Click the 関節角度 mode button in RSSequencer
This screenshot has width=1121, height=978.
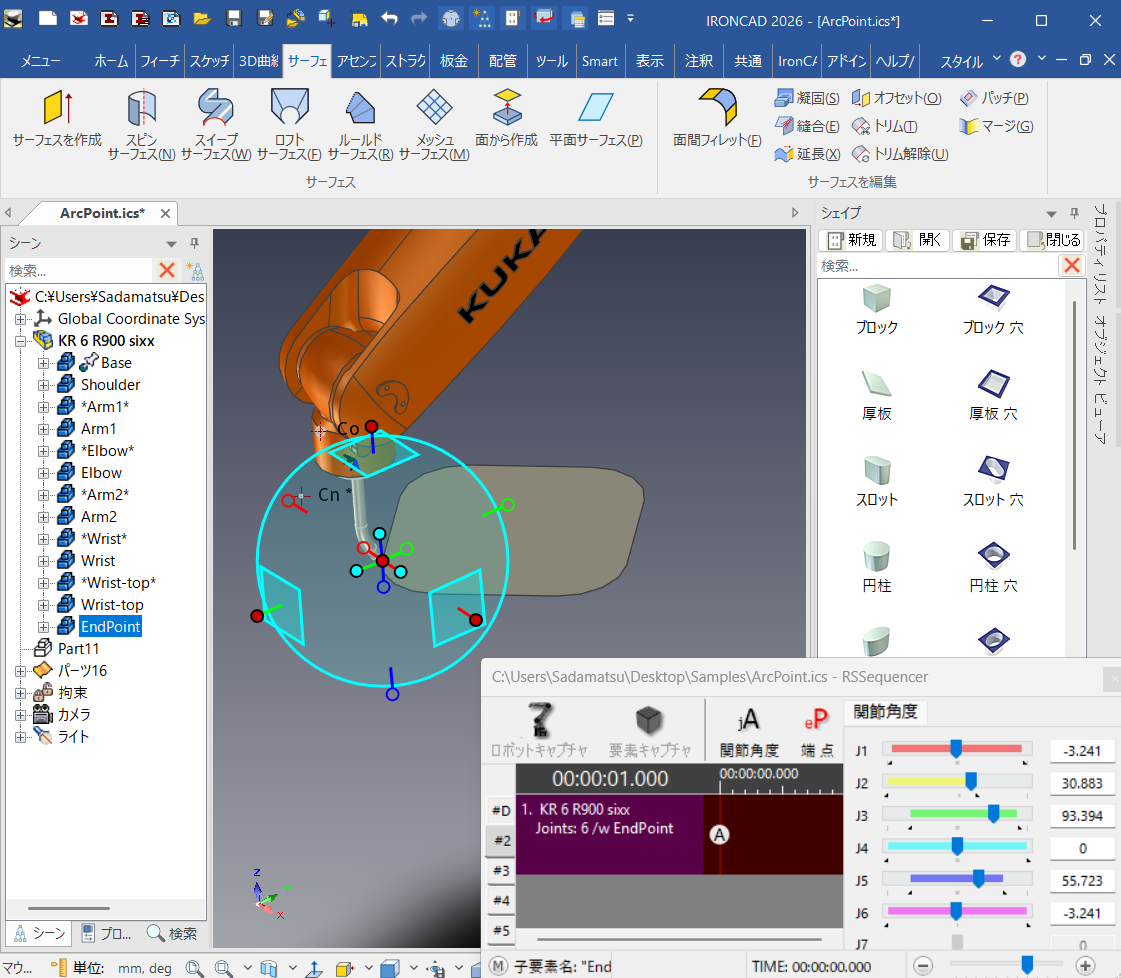point(749,732)
